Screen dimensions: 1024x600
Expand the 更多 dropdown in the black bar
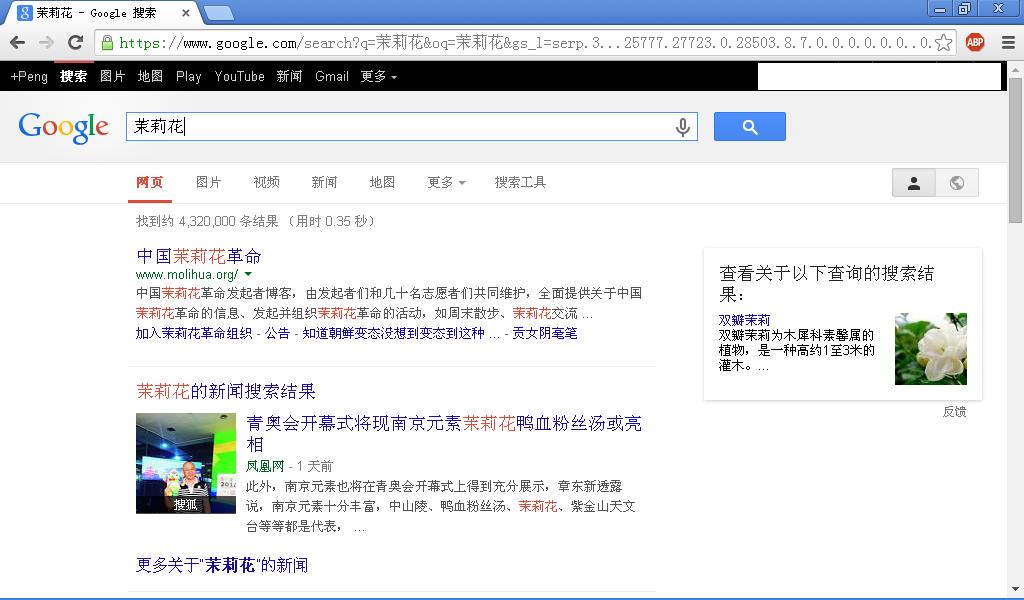(x=379, y=76)
